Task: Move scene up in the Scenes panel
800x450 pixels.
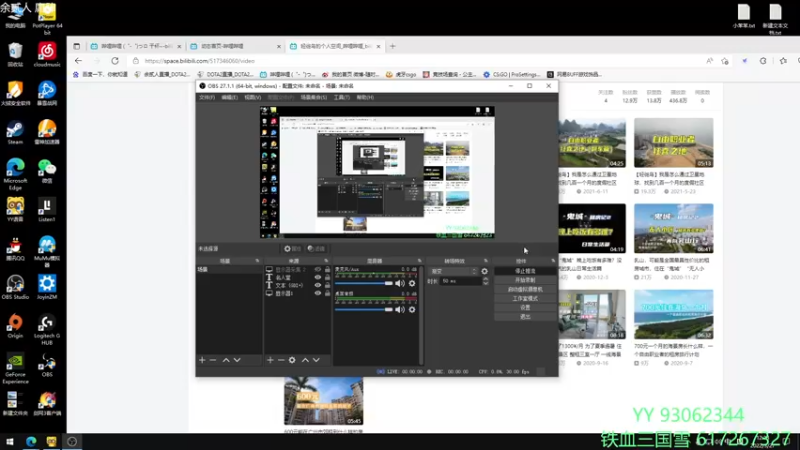Action: (x=226, y=360)
